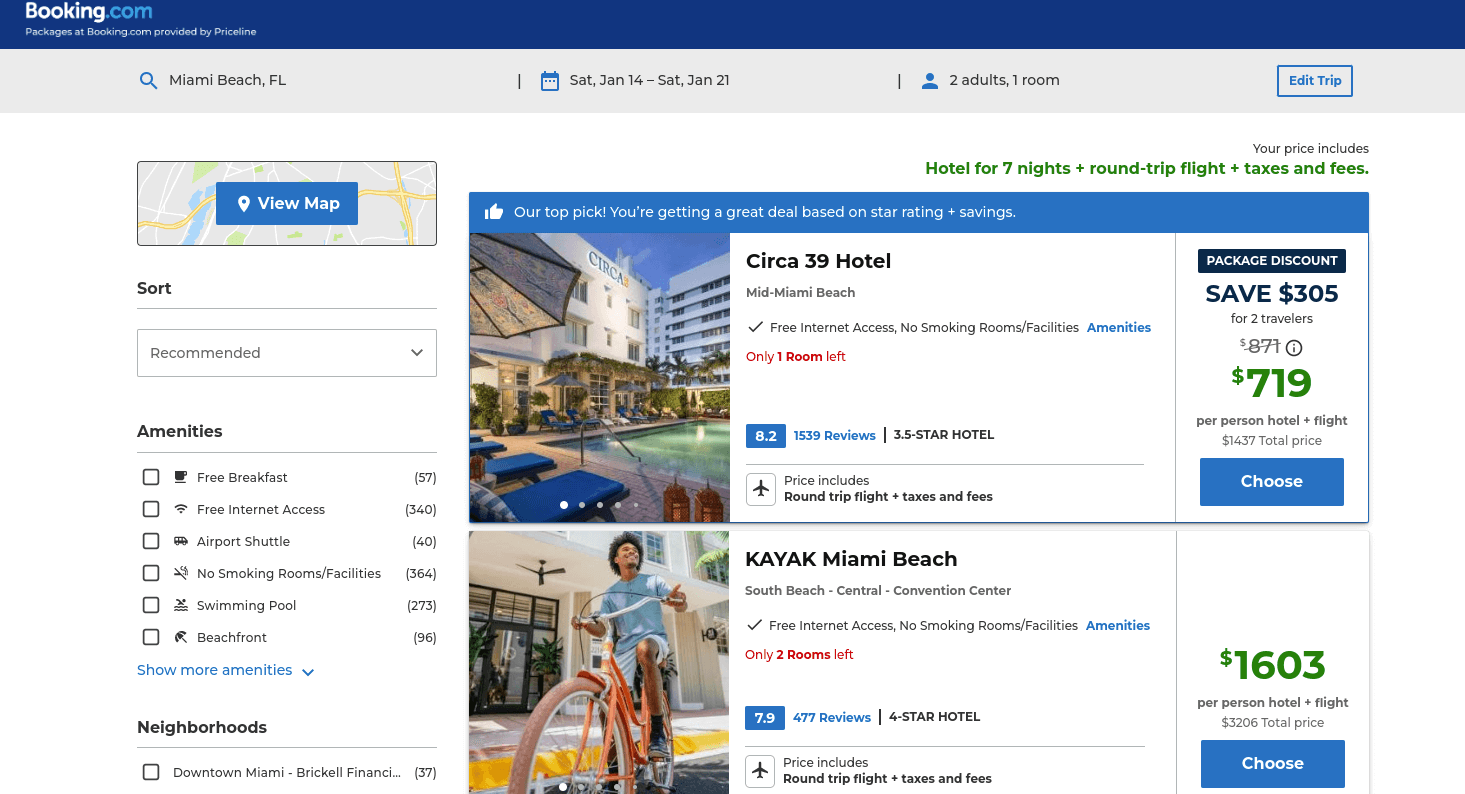Screen dimensions: 1465x794
Task: Click the checkmark icon in Circa 39 amenities line
Action: [756, 328]
